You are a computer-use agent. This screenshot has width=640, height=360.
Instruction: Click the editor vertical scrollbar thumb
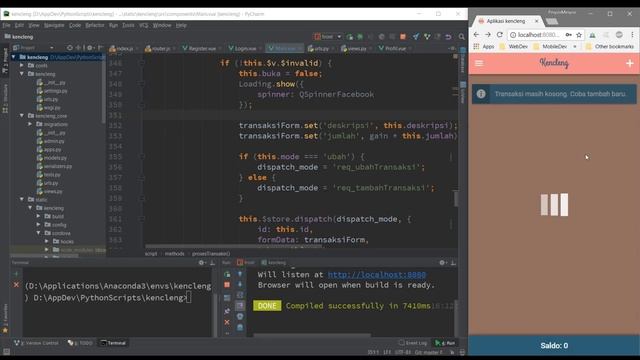(x=456, y=199)
